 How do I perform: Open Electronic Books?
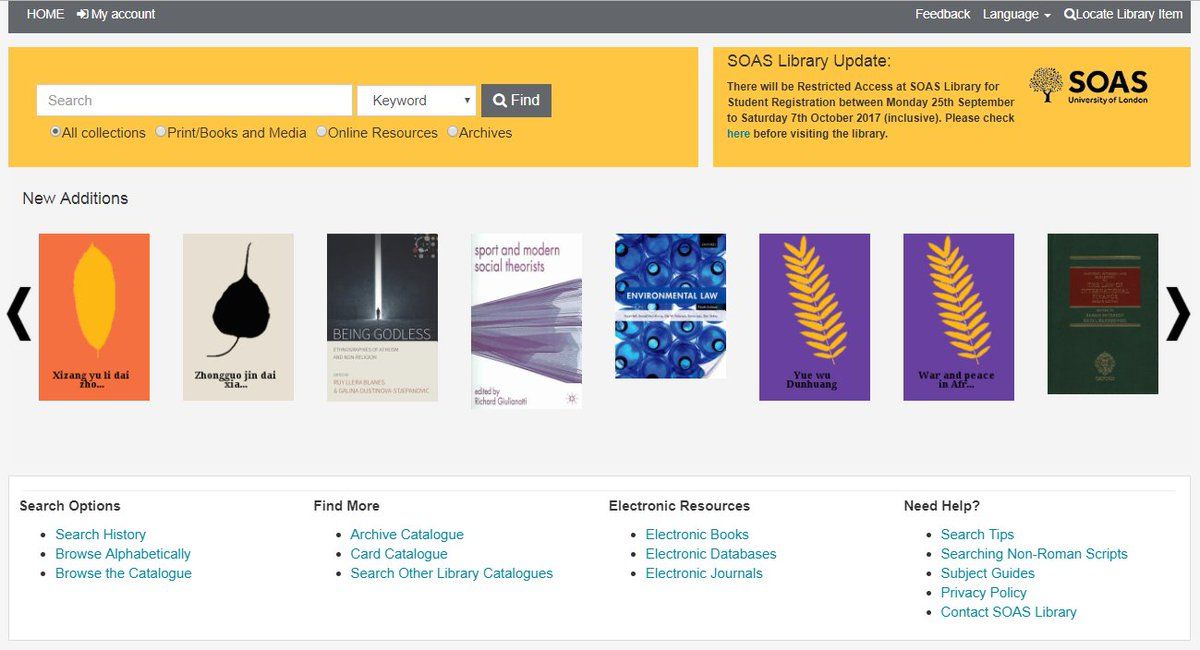[697, 534]
